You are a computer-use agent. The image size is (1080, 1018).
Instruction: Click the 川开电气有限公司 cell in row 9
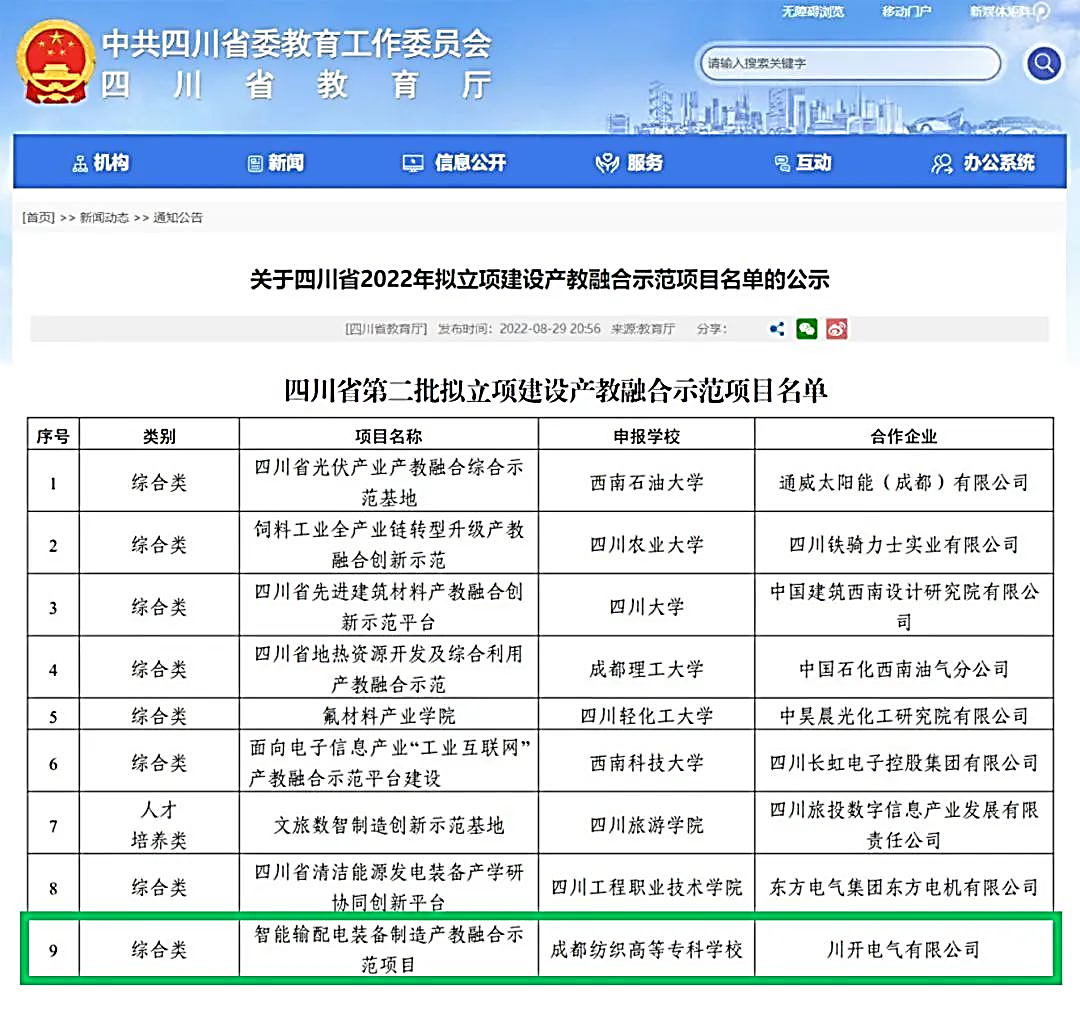[x=903, y=949]
